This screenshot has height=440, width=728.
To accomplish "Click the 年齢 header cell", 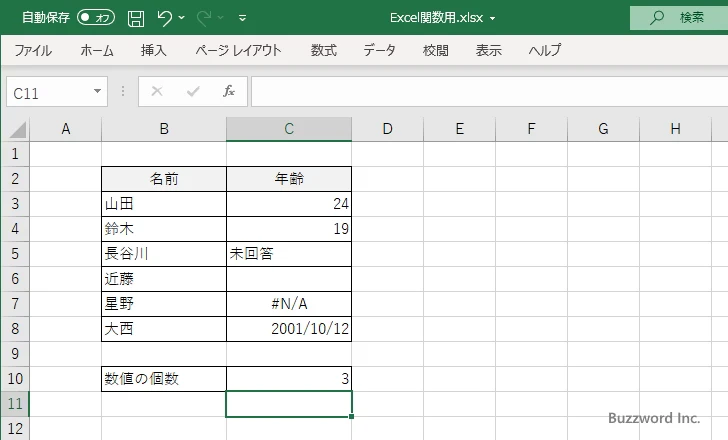I will [289, 179].
